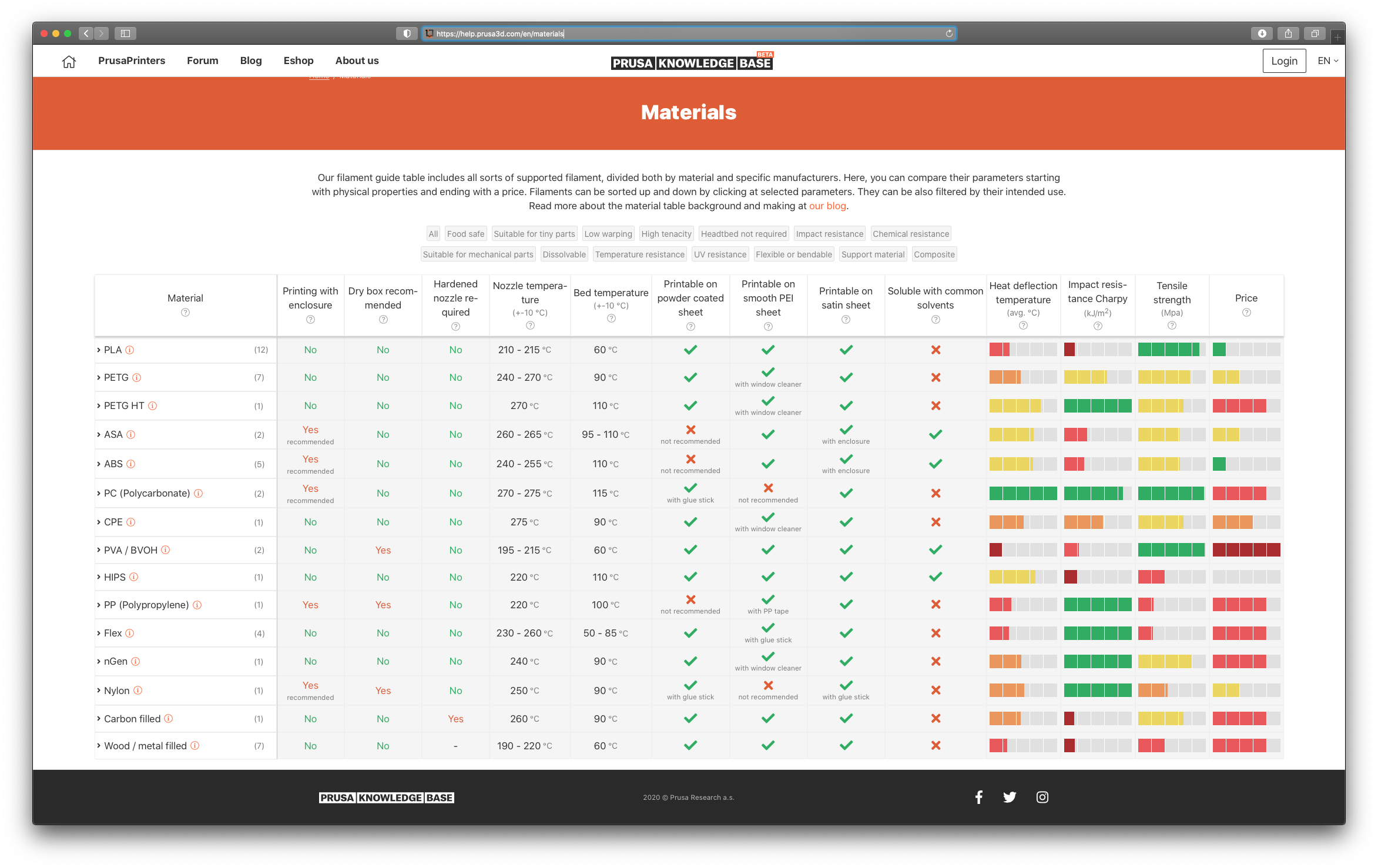Viewport: 1378px width, 868px height.
Task: Click help icon under Tensile strength header
Action: [x=1172, y=326]
